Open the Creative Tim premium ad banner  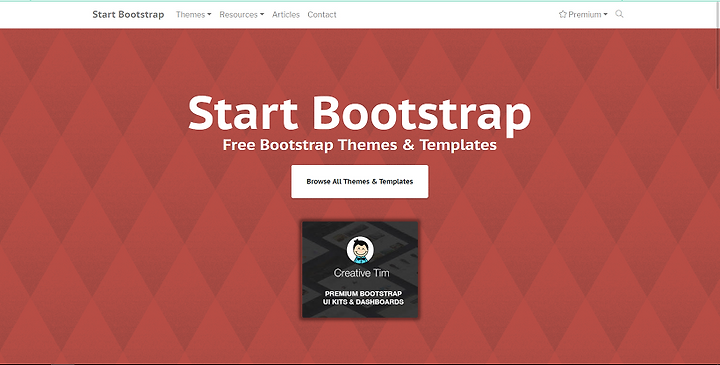[x=360, y=270]
